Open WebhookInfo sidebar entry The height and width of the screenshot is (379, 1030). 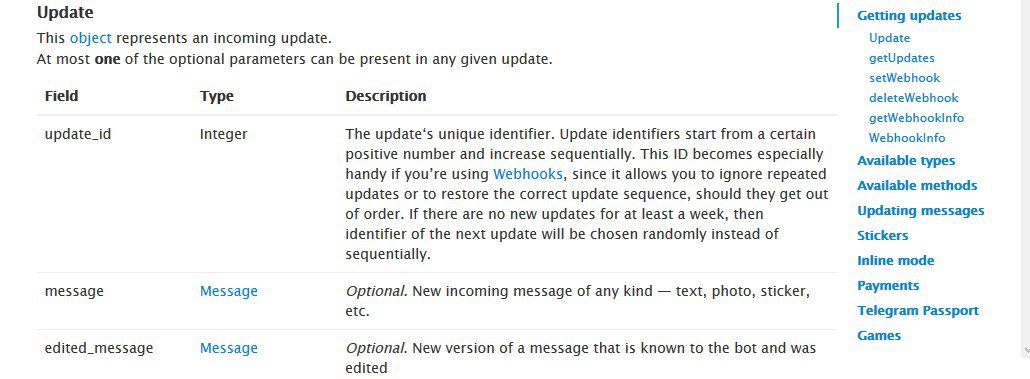point(907,138)
